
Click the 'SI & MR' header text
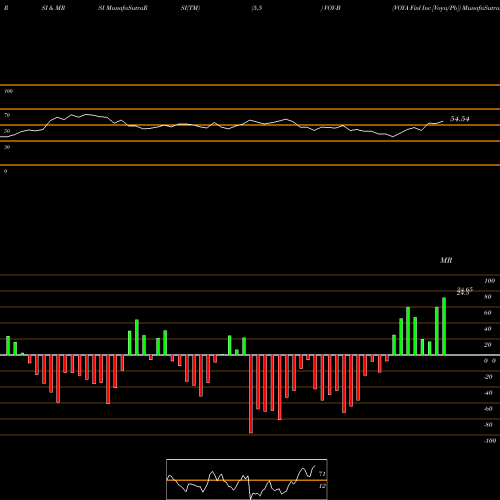click(53, 8)
